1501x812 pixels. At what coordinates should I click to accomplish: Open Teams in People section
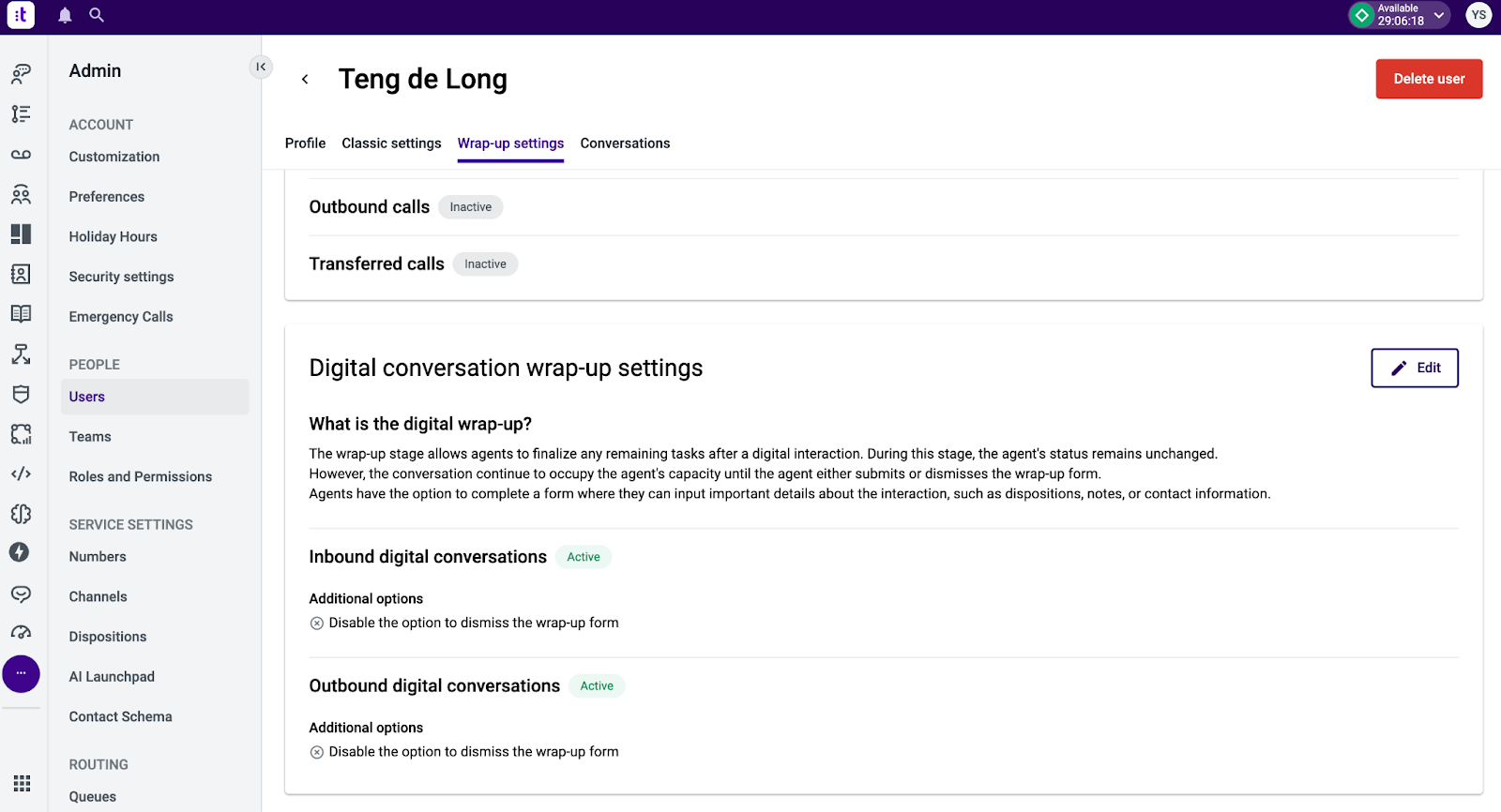[x=90, y=437]
